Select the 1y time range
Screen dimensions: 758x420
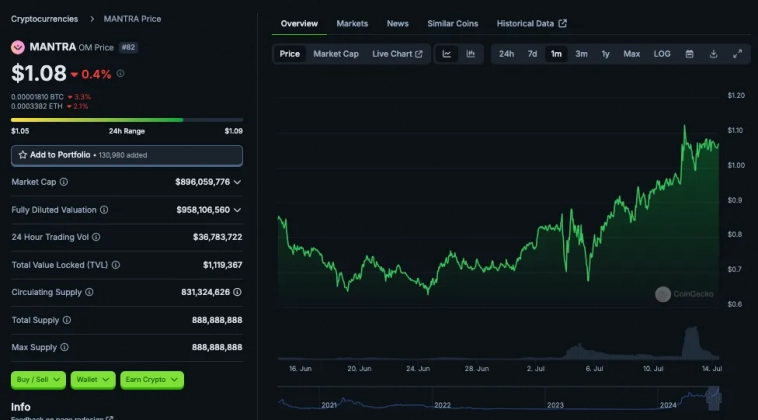coord(605,54)
